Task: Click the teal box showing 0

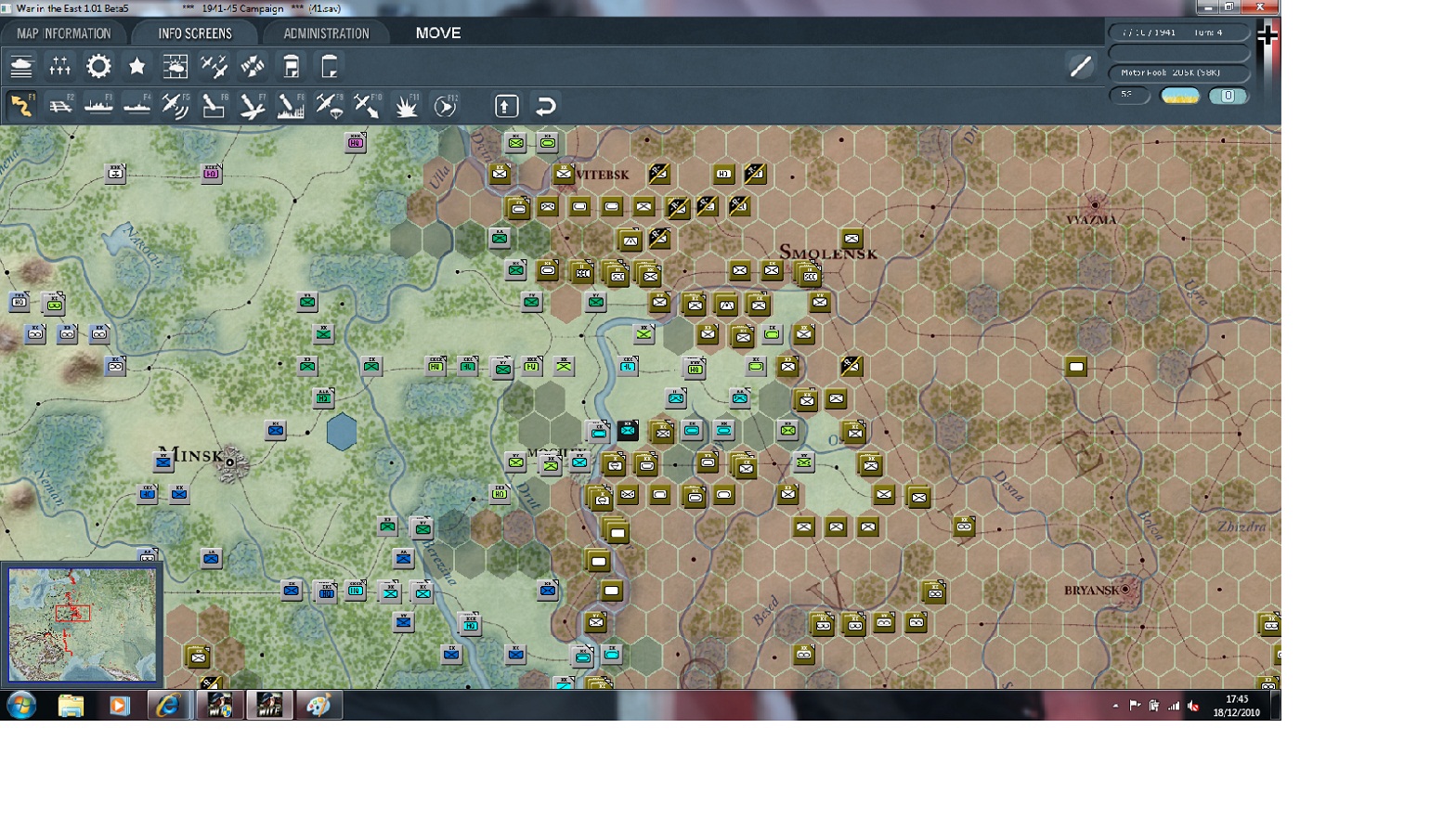Action: [1228, 96]
